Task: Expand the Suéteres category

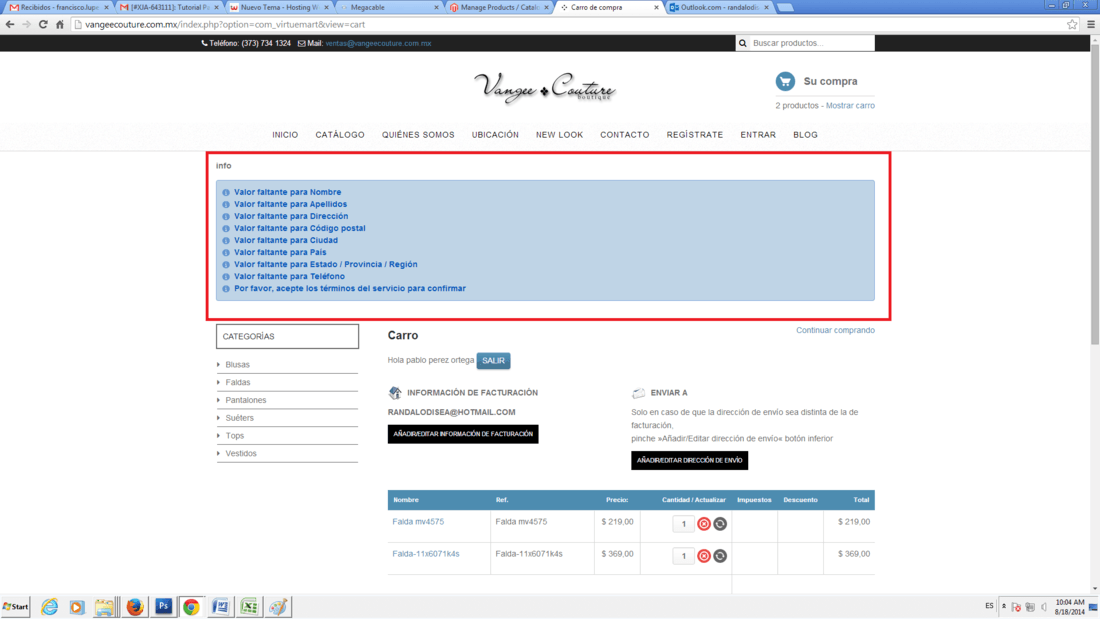Action: pos(239,418)
